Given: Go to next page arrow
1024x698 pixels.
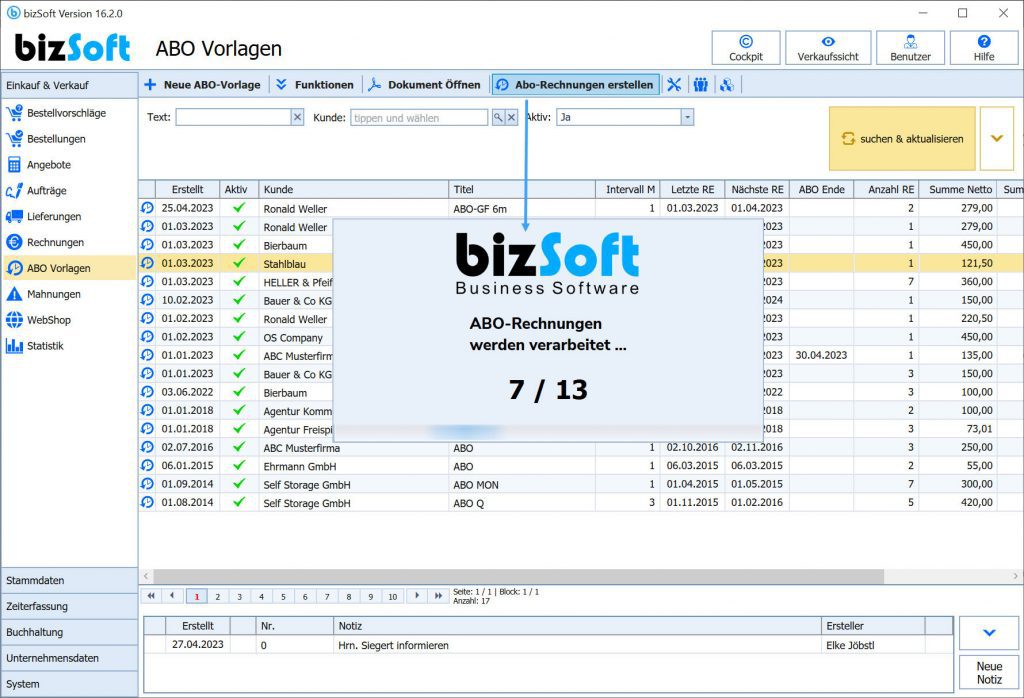Looking at the screenshot, I should 417,596.
